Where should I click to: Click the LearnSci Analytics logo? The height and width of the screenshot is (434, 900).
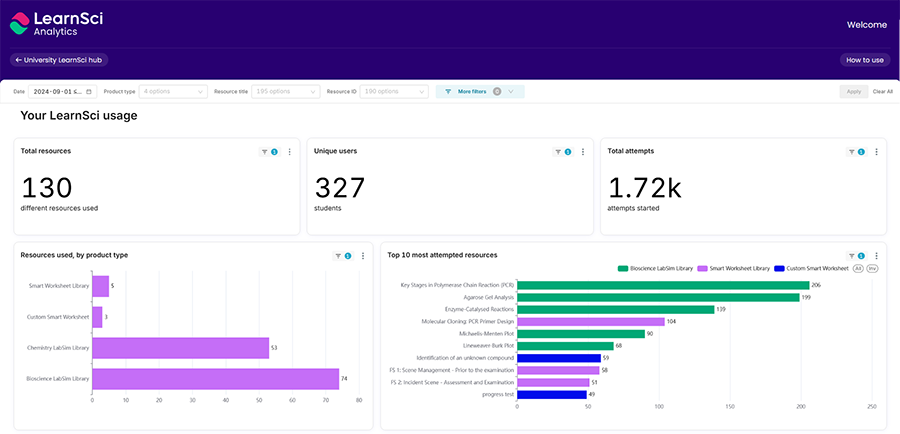pyautogui.click(x=56, y=24)
